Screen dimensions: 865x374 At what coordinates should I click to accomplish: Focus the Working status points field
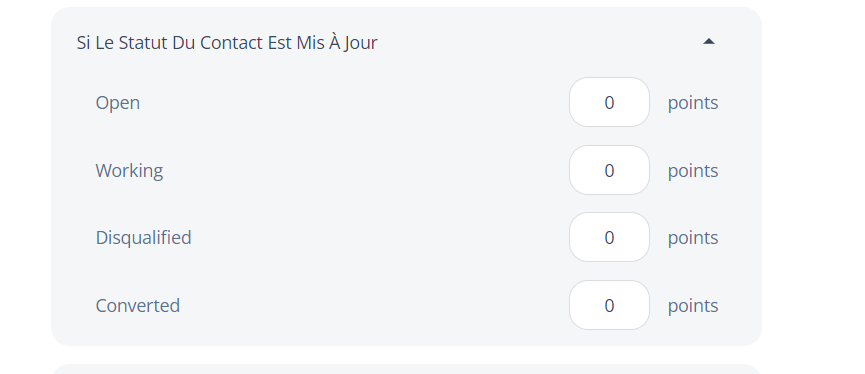[x=609, y=170]
